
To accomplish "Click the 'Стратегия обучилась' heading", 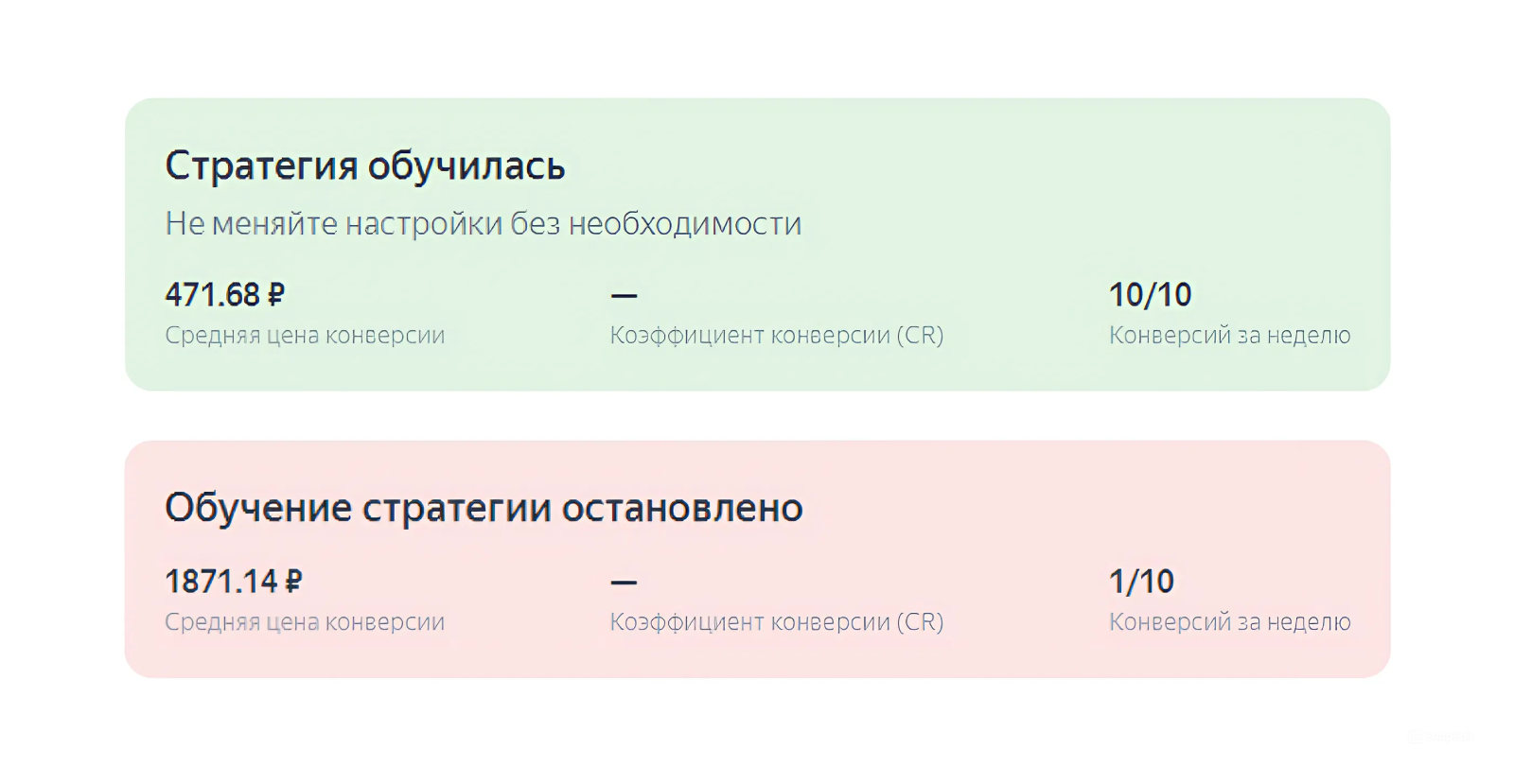I will click(364, 166).
